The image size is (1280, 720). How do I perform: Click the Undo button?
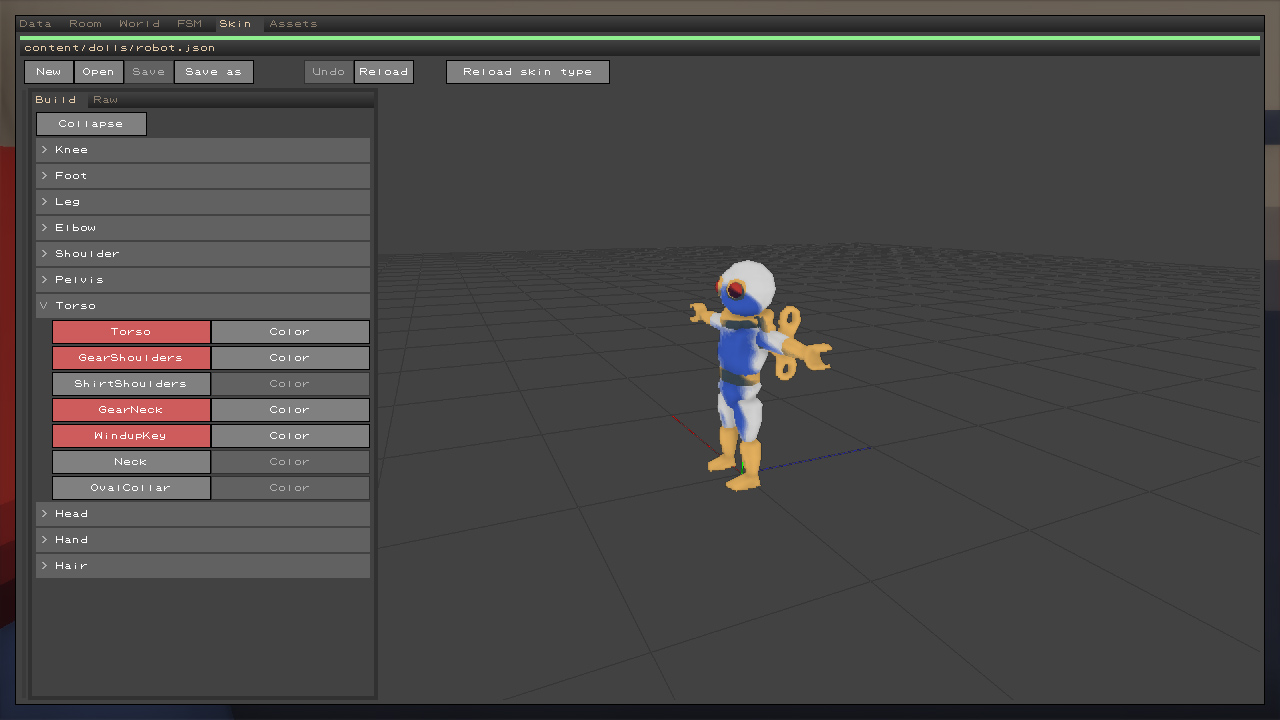(x=329, y=72)
